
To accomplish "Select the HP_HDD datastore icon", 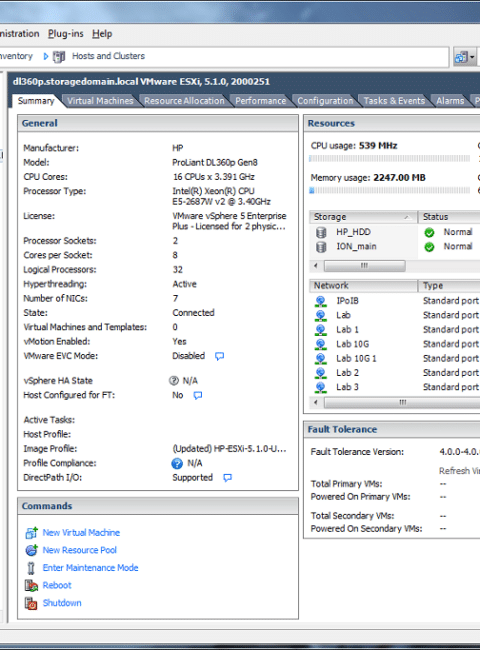I will 321,233.
